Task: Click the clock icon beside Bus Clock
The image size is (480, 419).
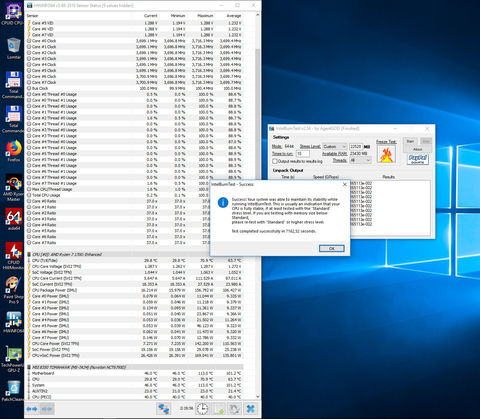Action: (29, 88)
